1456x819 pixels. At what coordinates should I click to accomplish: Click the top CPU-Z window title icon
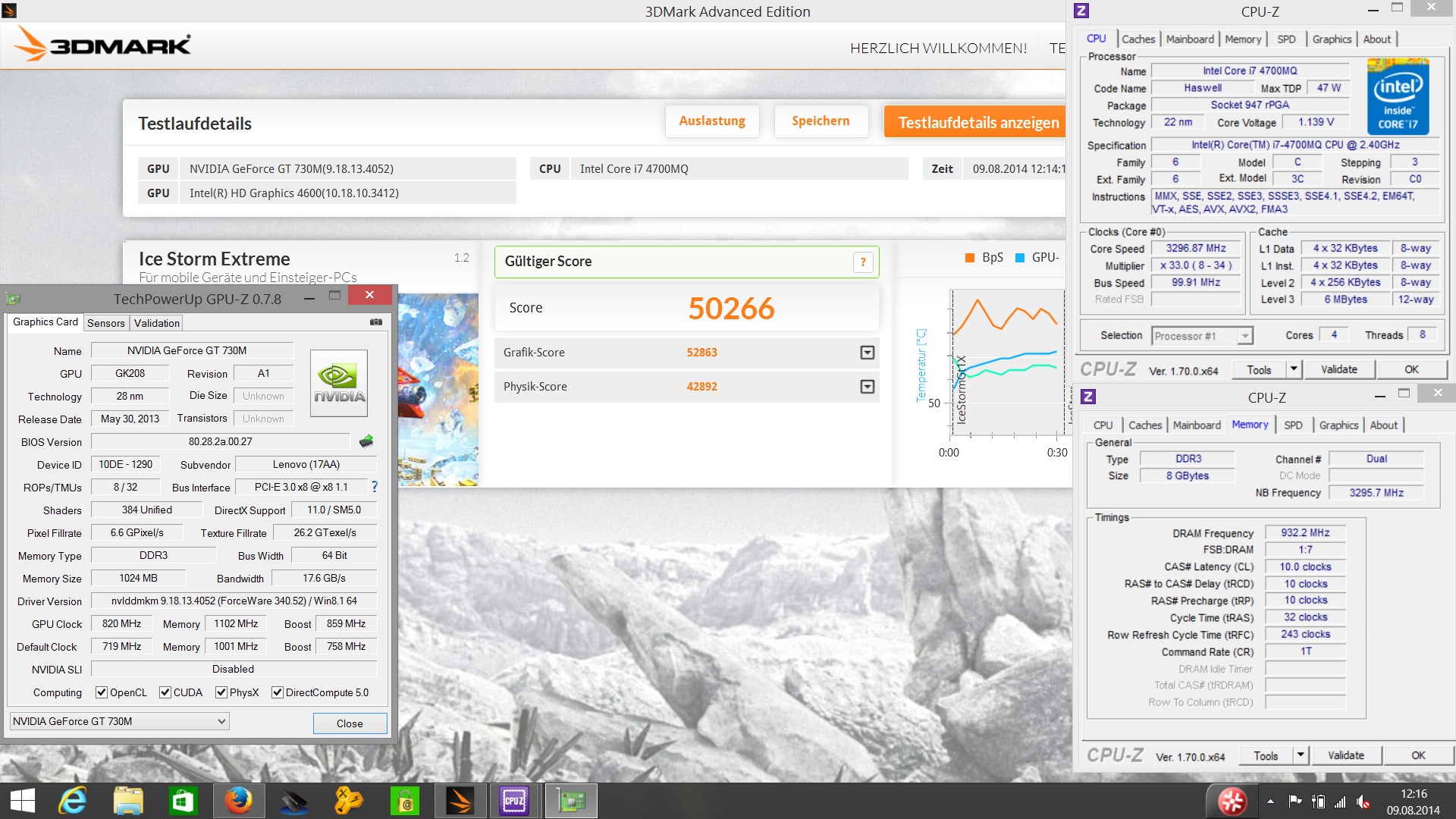point(1081,11)
